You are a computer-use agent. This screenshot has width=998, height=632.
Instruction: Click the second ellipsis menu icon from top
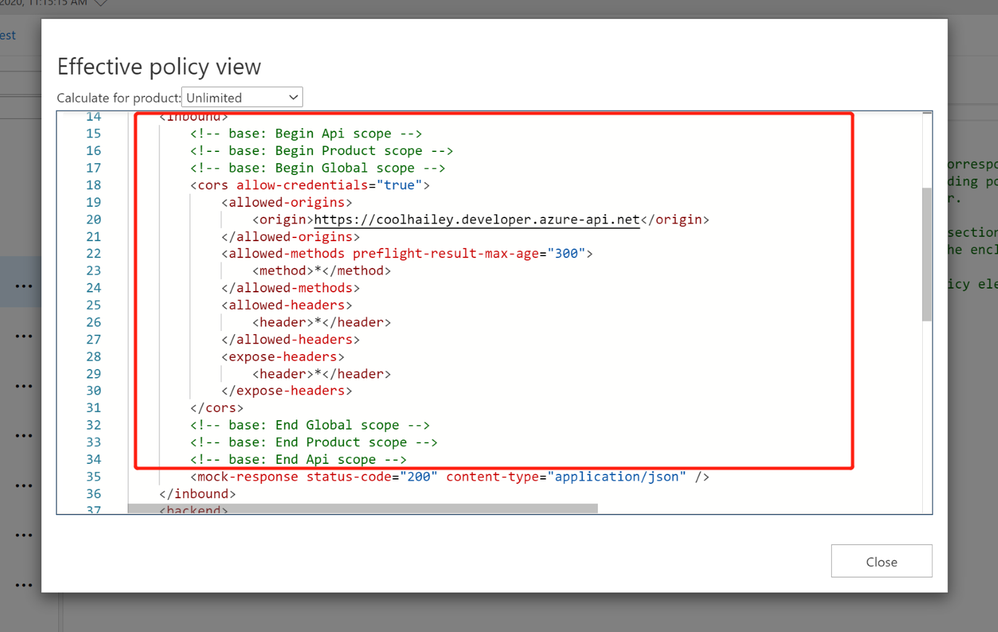(24, 335)
